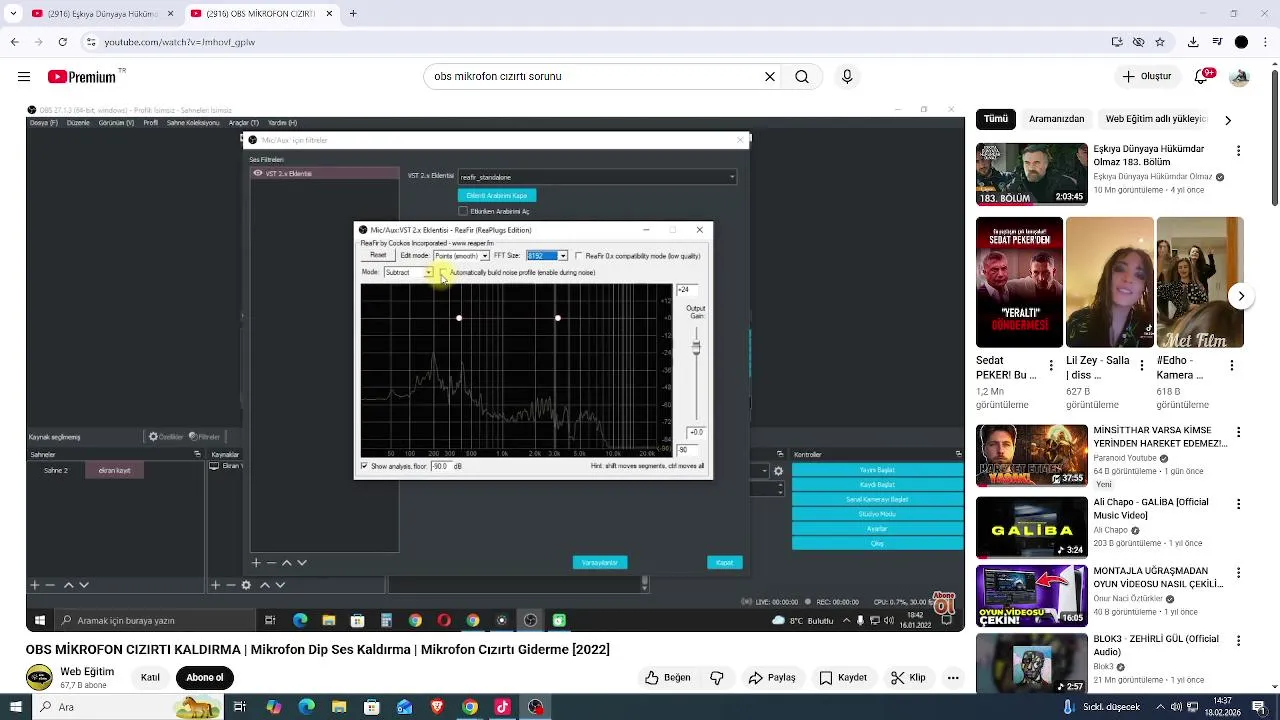Open Mode Subtract dropdown
The image size is (1280, 720).
[x=409, y=272]
